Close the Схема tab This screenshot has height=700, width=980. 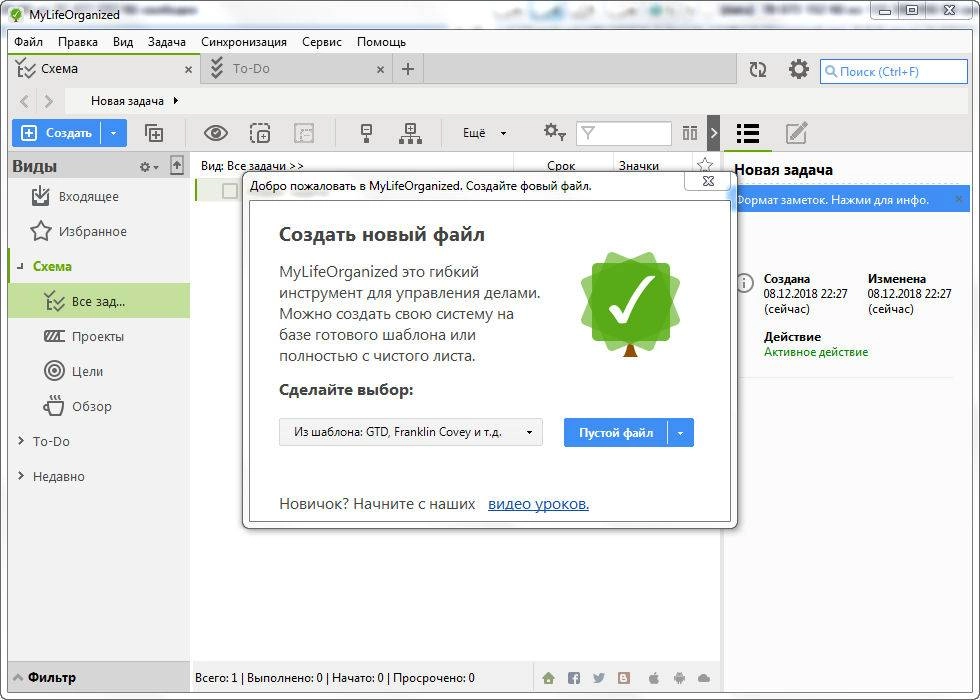[x=188, y=70]
